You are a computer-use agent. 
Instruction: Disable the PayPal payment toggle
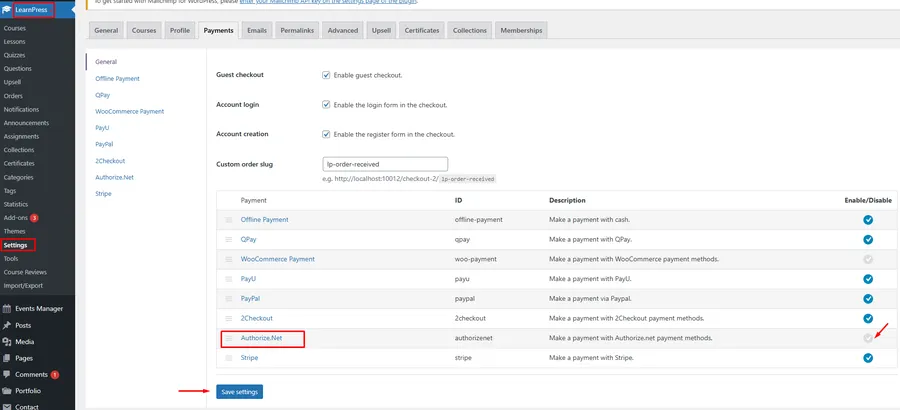[868, 299]
